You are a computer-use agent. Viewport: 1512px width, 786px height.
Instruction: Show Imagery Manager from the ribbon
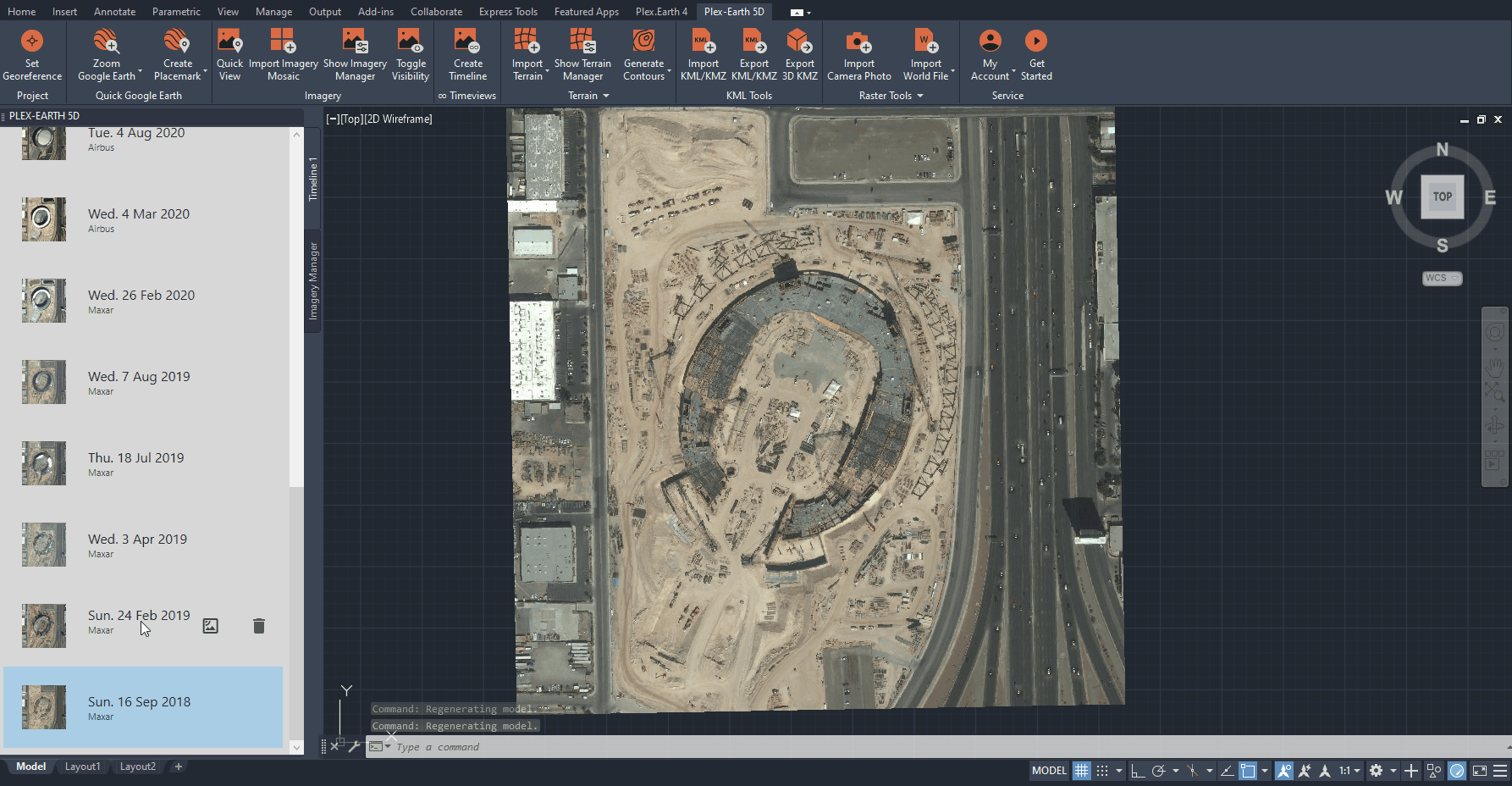pos(355,55)
